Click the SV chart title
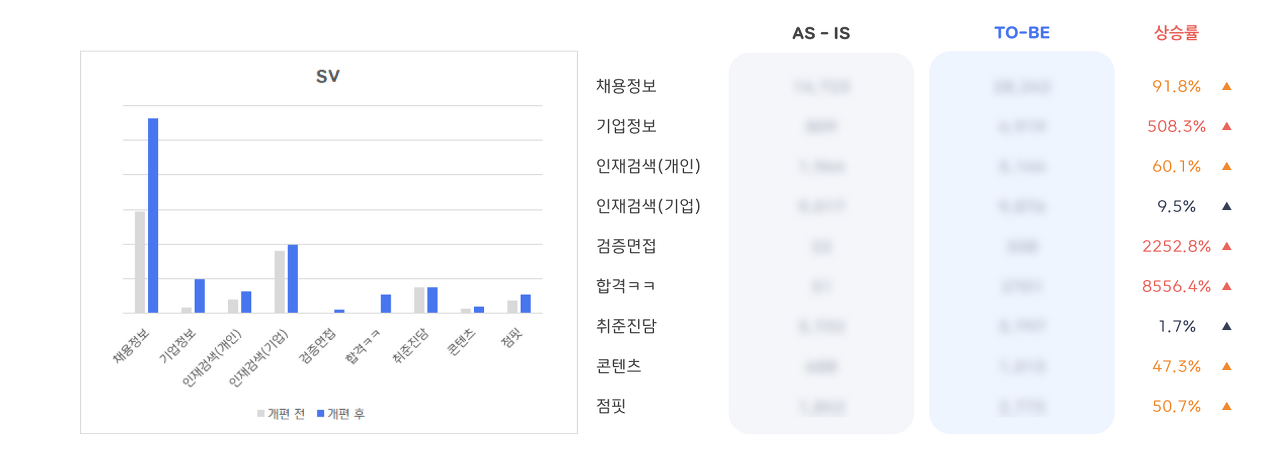1280x456 pixels. [328, 77]
